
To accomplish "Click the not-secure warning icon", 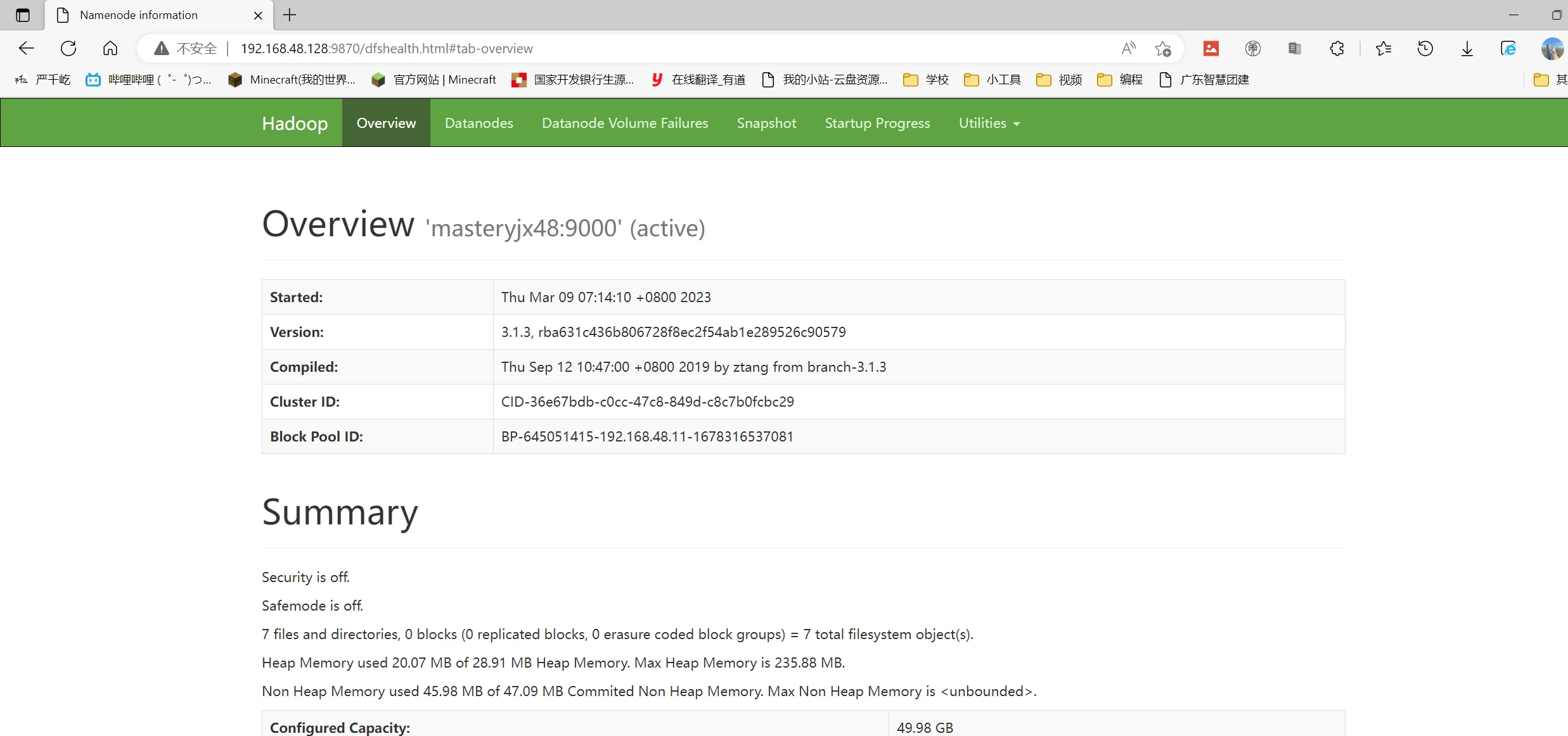I will [x=162, y=48].
